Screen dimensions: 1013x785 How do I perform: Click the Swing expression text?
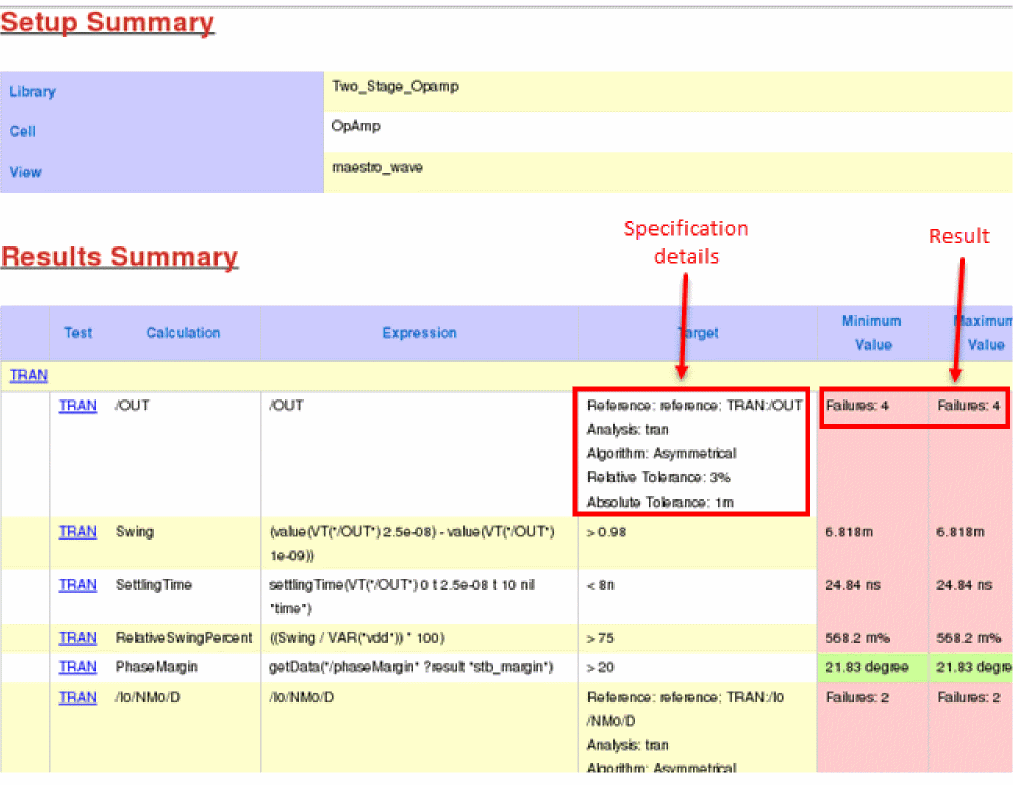412,540
